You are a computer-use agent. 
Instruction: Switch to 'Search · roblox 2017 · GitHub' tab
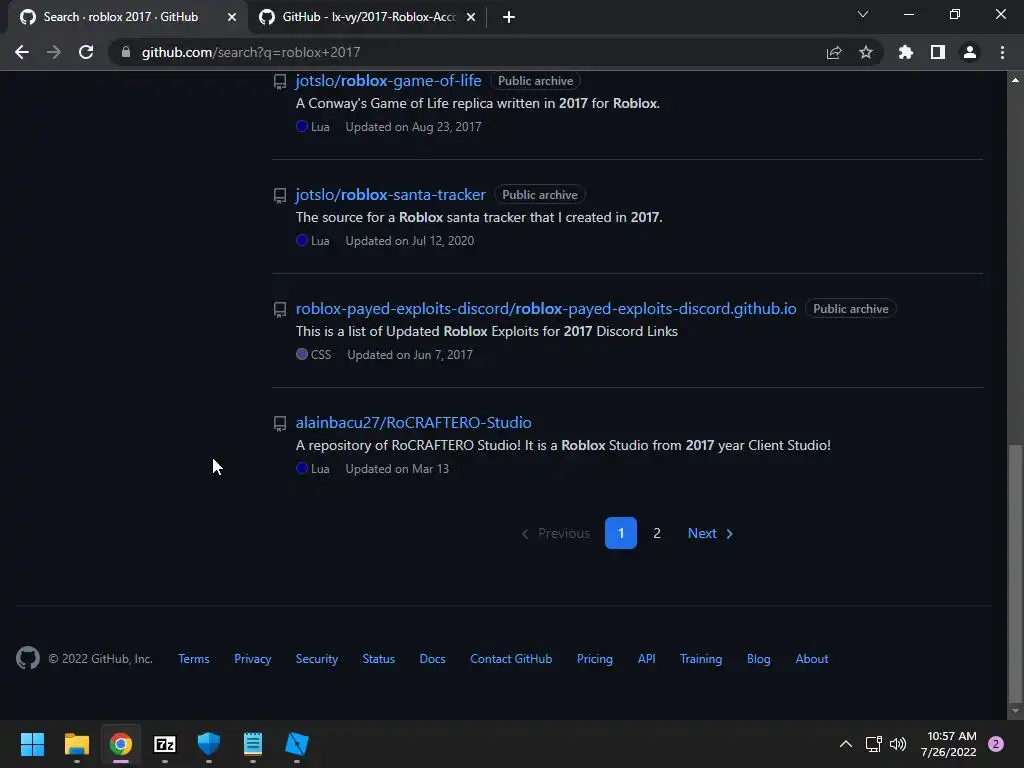tap(121, 17)
